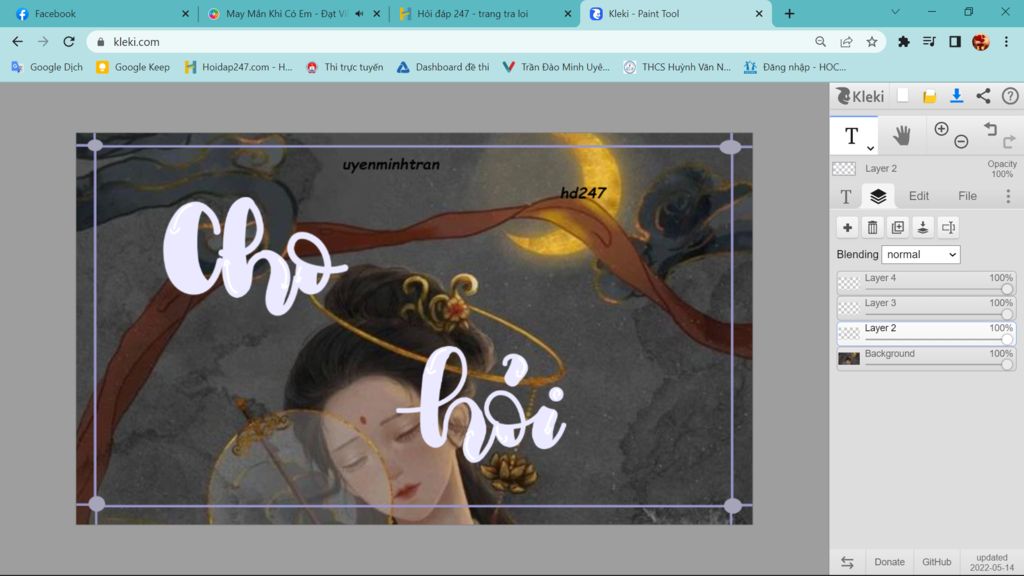The width and height of the screenshot is (1024, 576).
Task: Swap the panel side with arrows icon
Action: click(x=847, y=562)
